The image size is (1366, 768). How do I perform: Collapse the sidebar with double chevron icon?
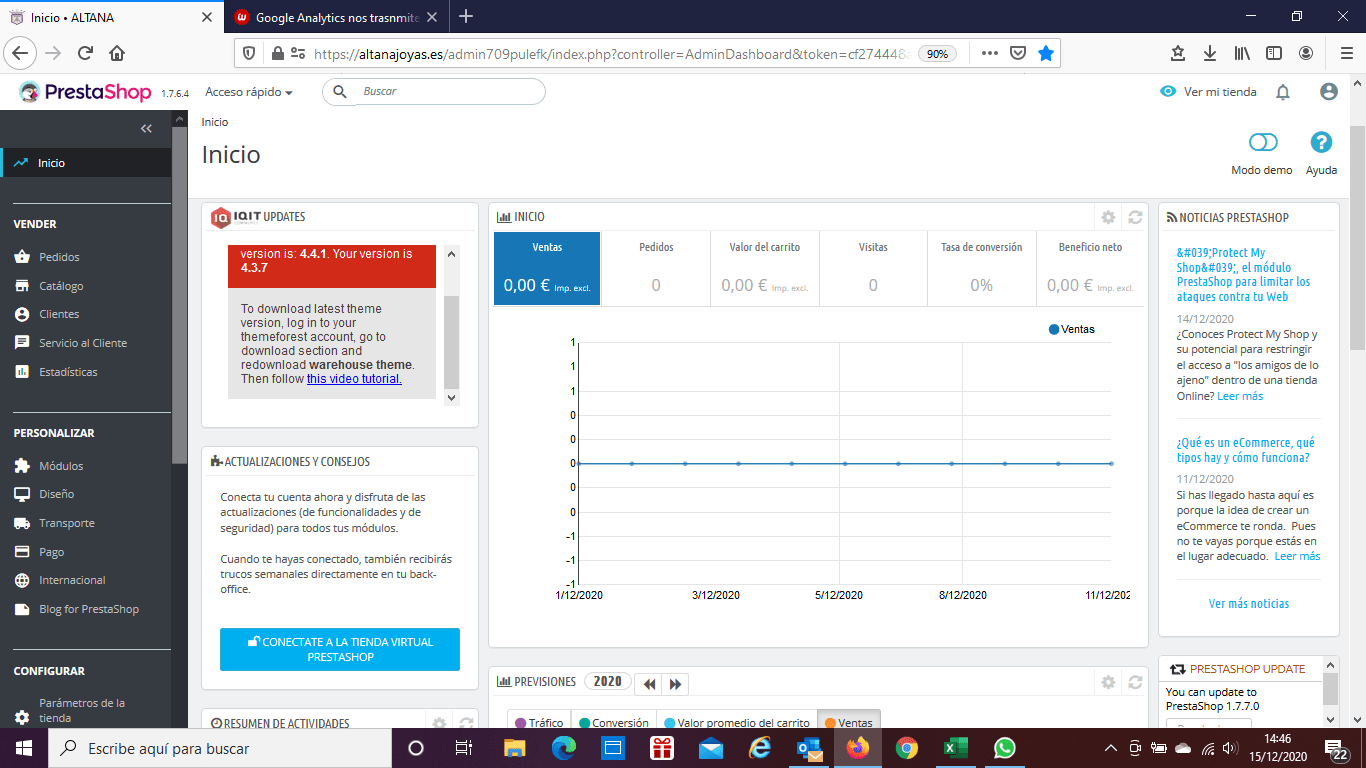point(146,129)
